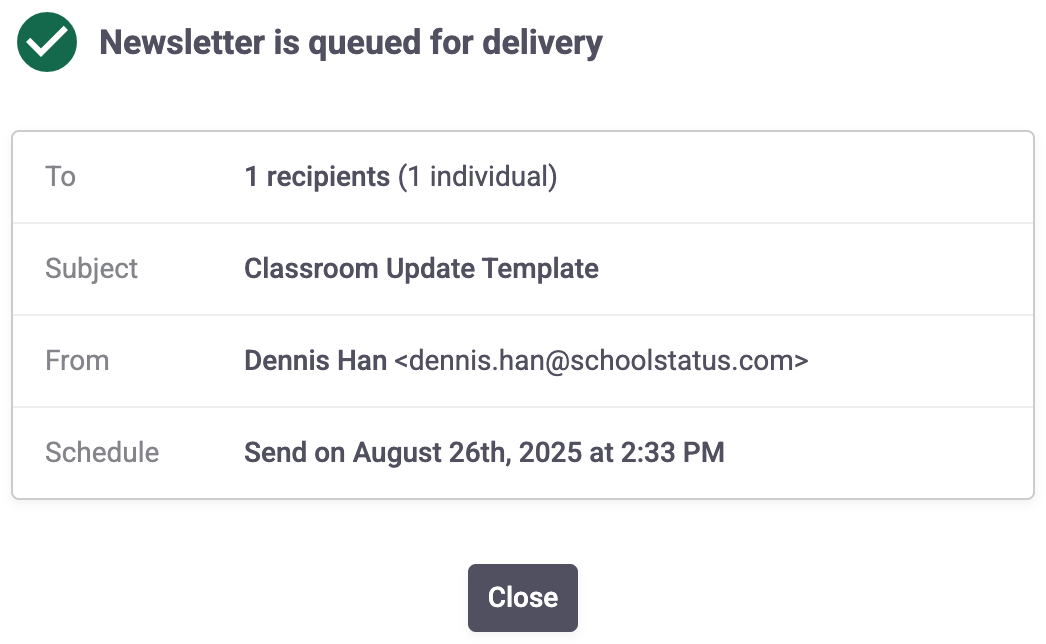Click the "Newsletter is queued for delivery" heading
The image size is (1046, 644).
[351, 42]
